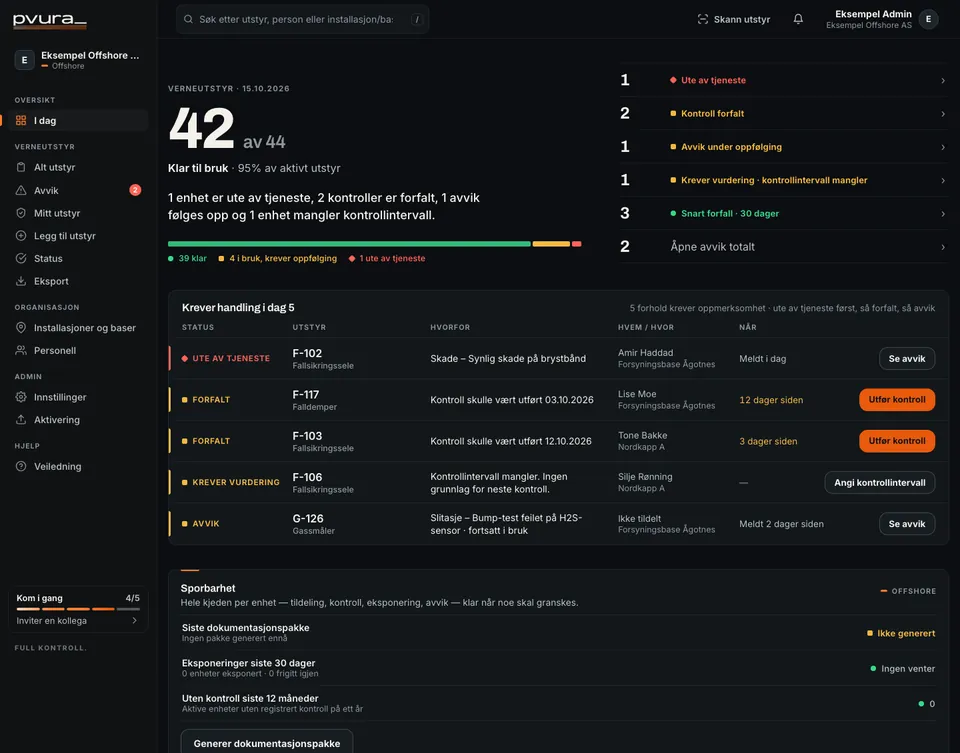
Task: Click the Aktivering upload icon
Action: 21,419
